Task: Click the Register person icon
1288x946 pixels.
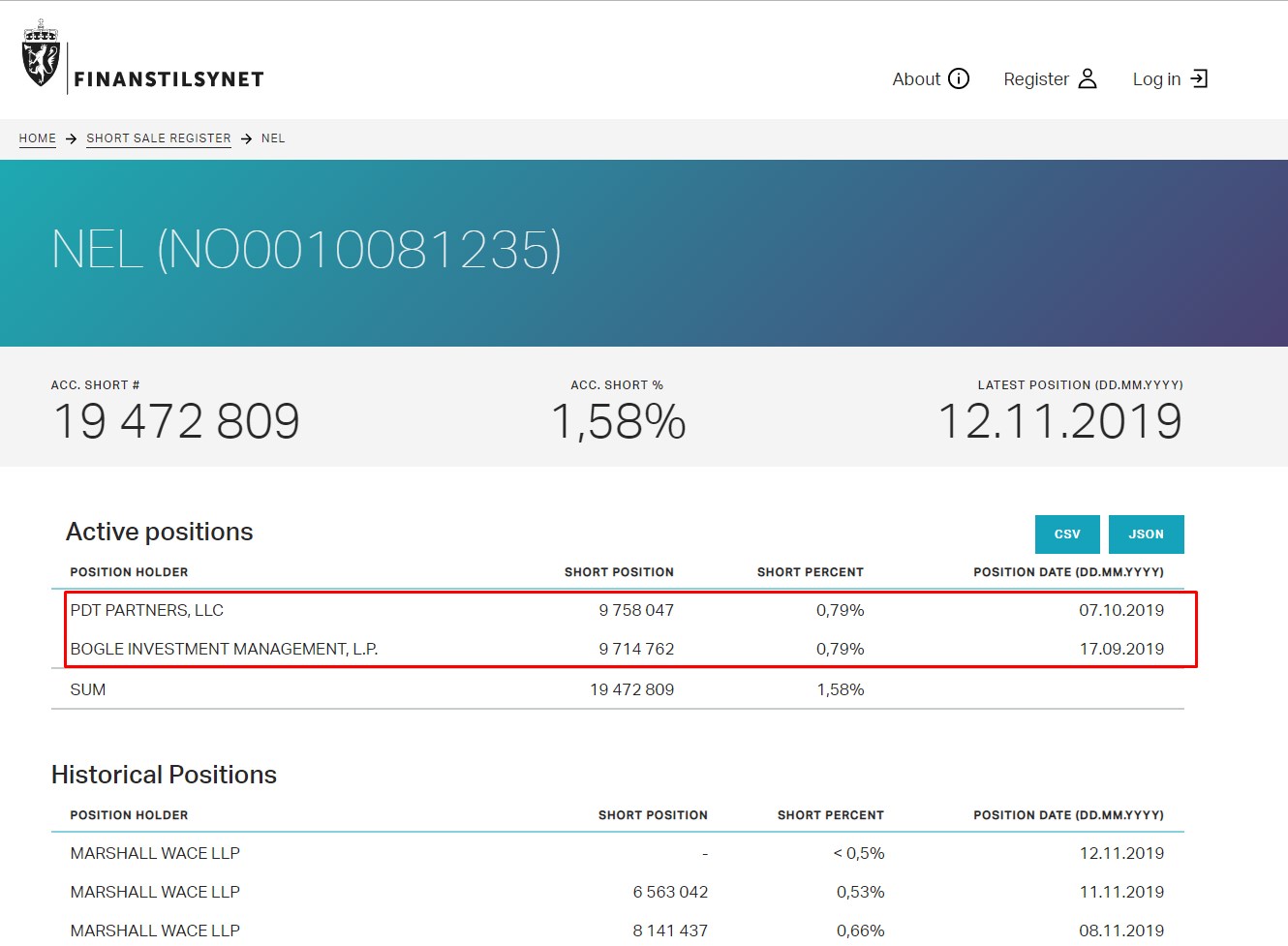Action: click(1088, 78)
